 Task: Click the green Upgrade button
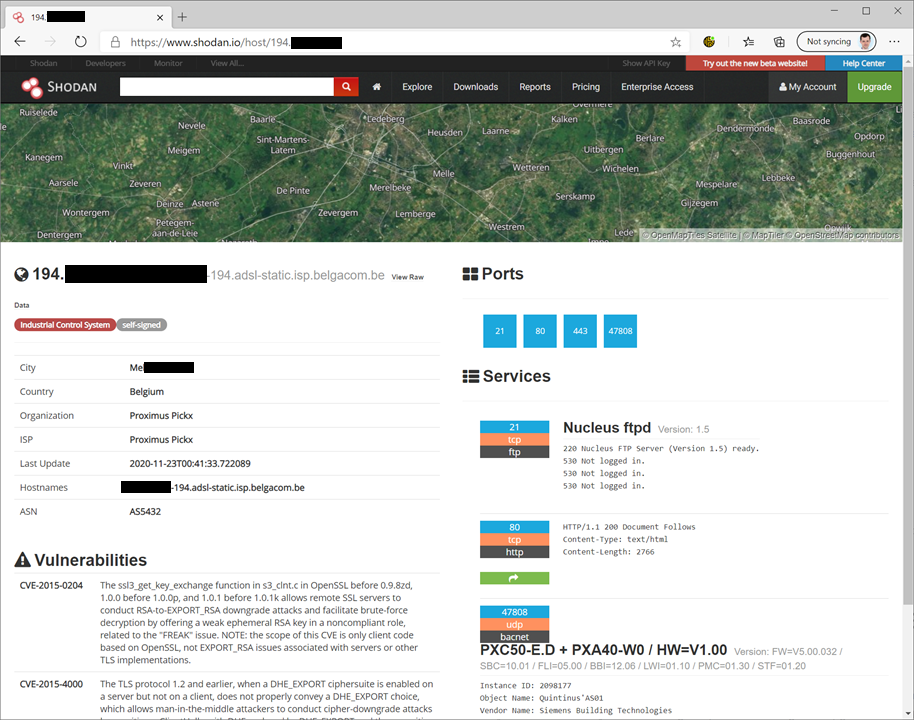(x=874, y=87)
